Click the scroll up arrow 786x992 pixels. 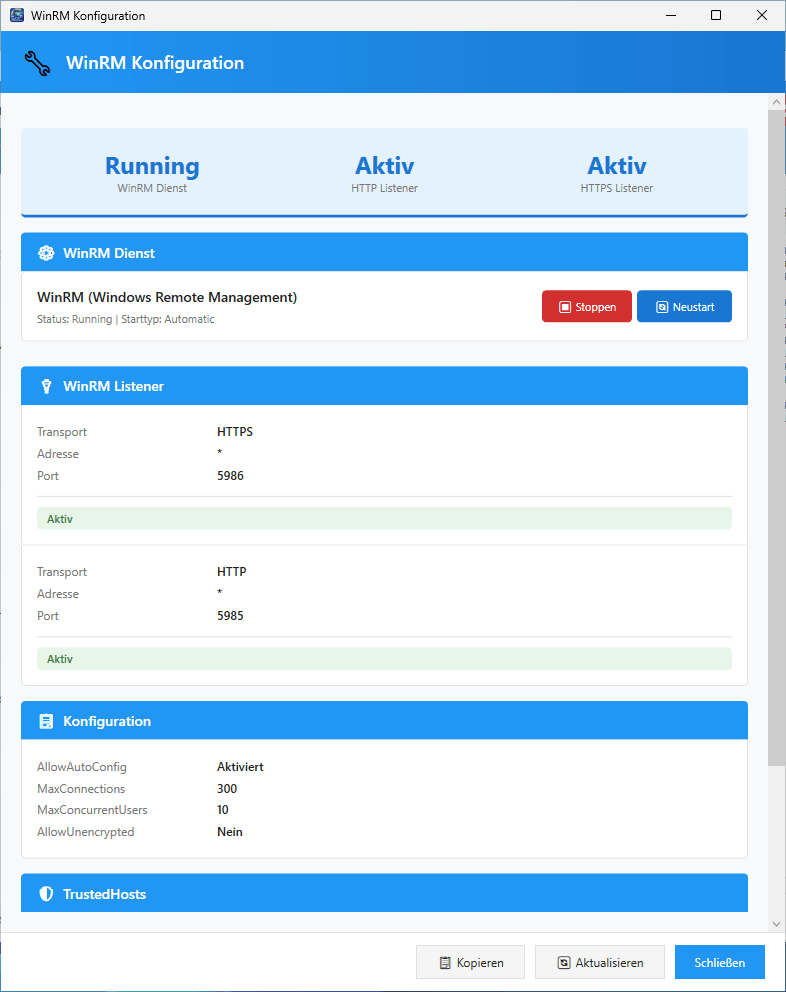click(777, 101)
